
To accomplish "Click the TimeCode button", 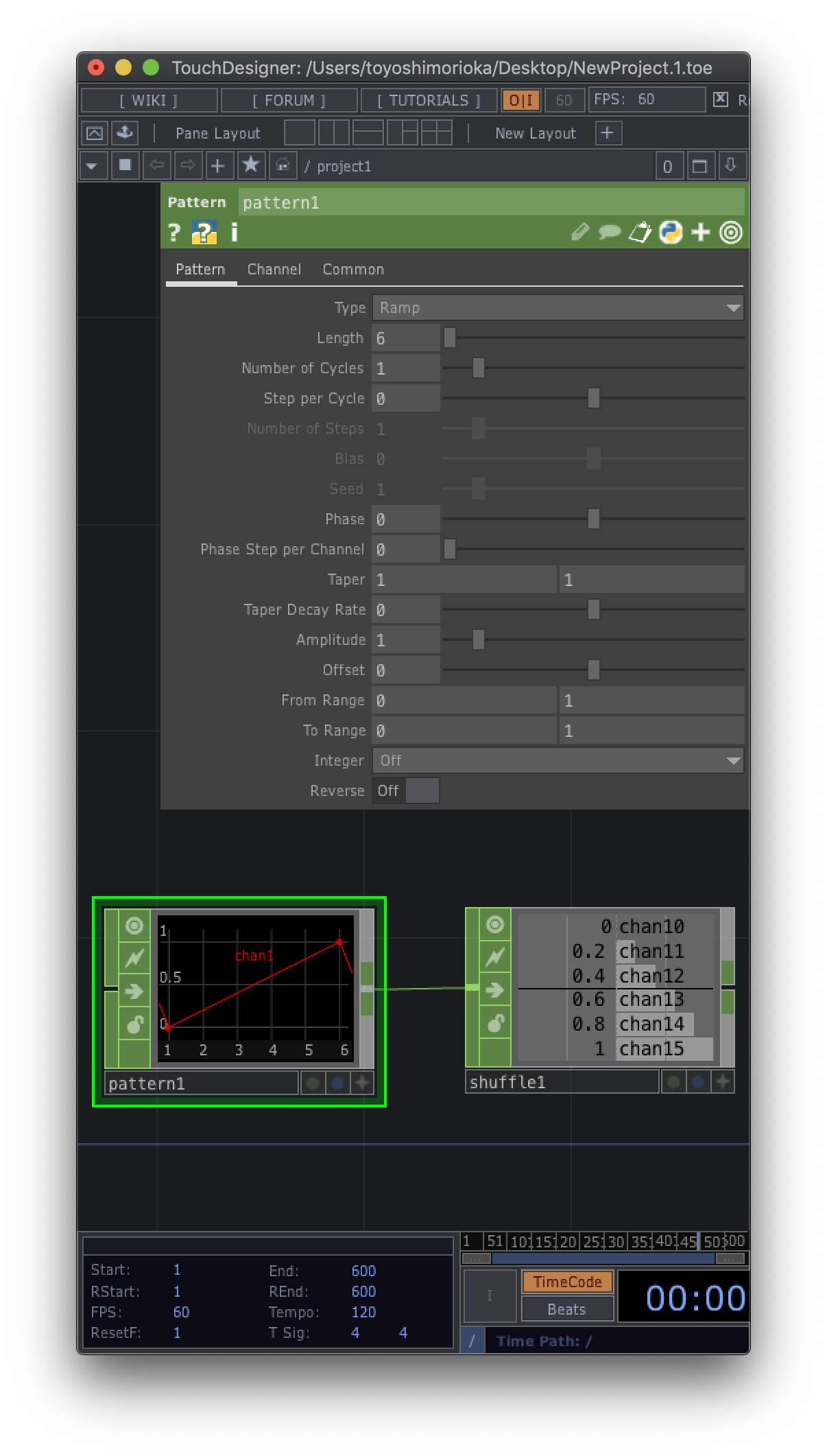I will point(567,1282).
